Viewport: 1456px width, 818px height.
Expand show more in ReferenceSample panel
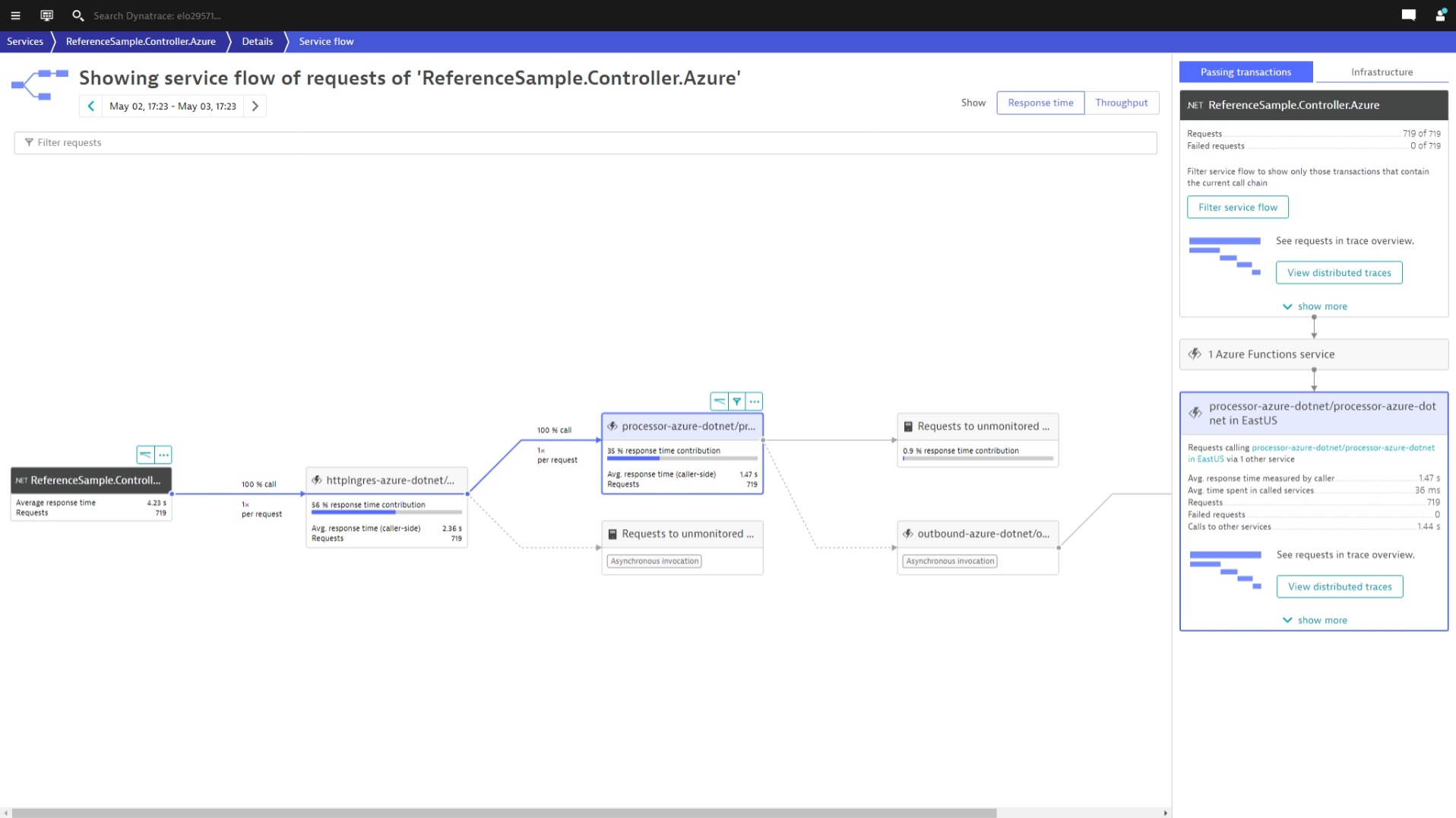point(1315,306)
